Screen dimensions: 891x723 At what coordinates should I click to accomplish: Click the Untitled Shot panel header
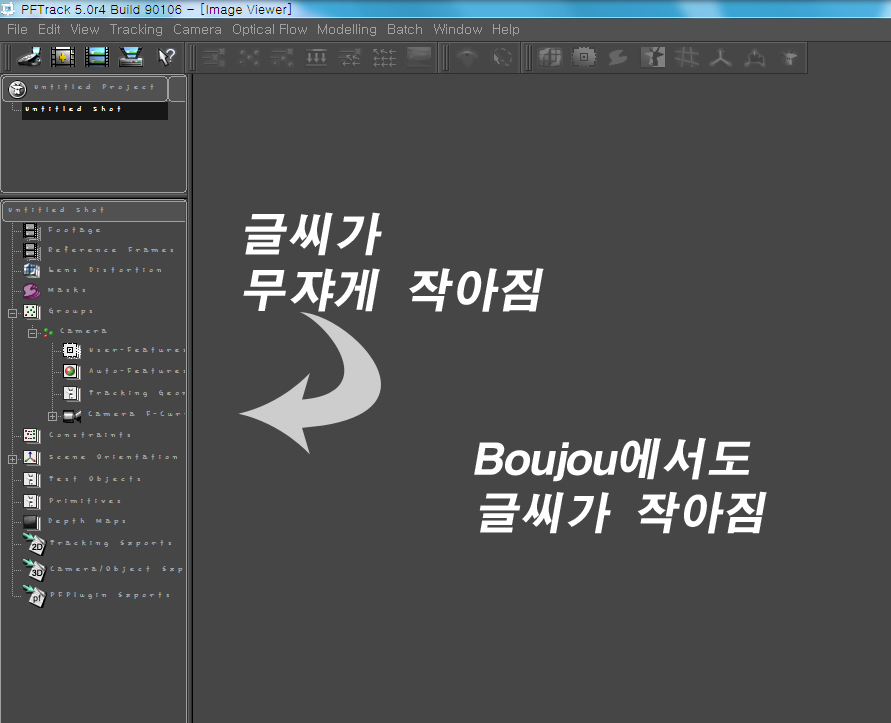(x=94, y=210)
